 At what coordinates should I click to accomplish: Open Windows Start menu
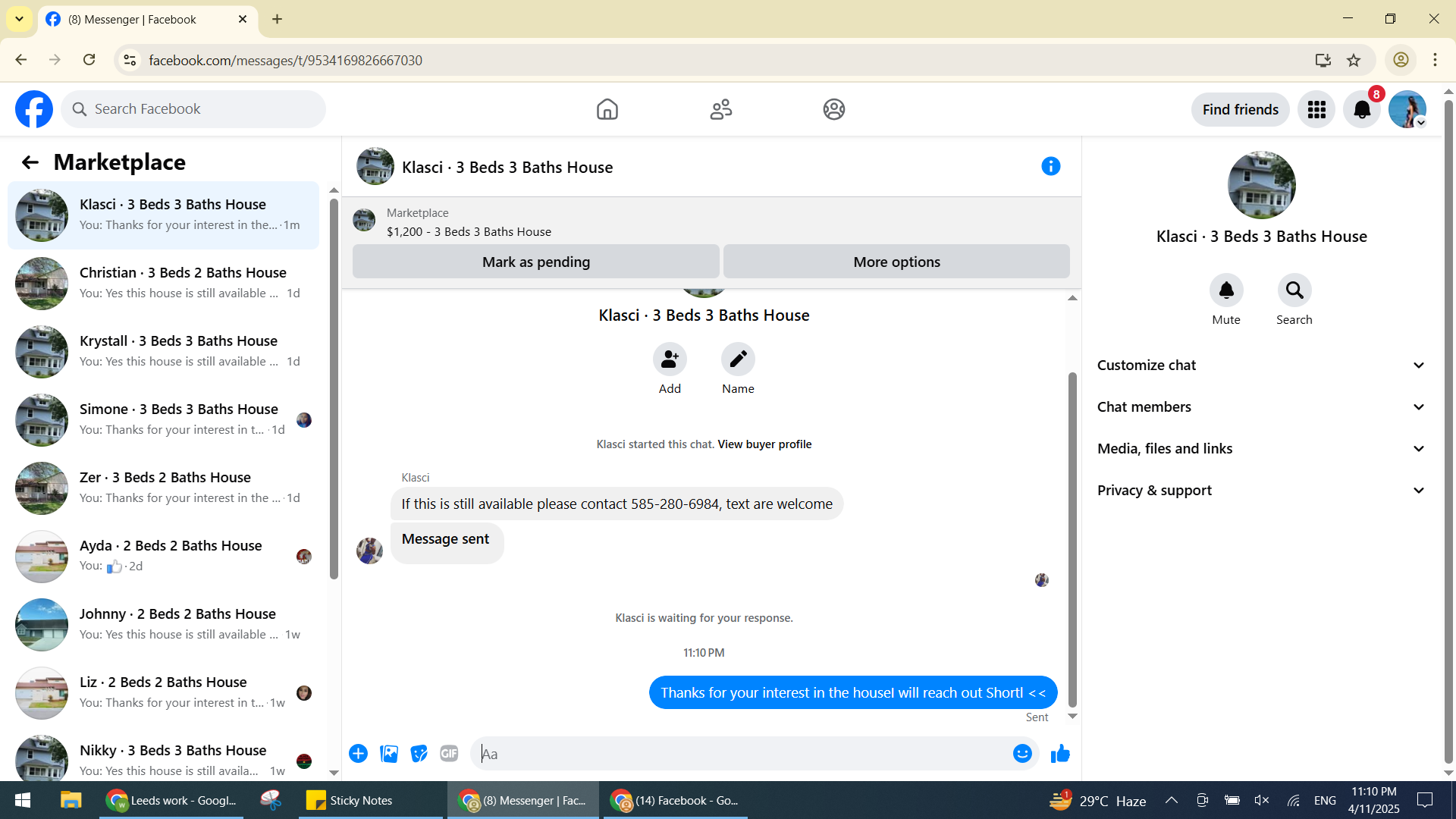[23, 800]
